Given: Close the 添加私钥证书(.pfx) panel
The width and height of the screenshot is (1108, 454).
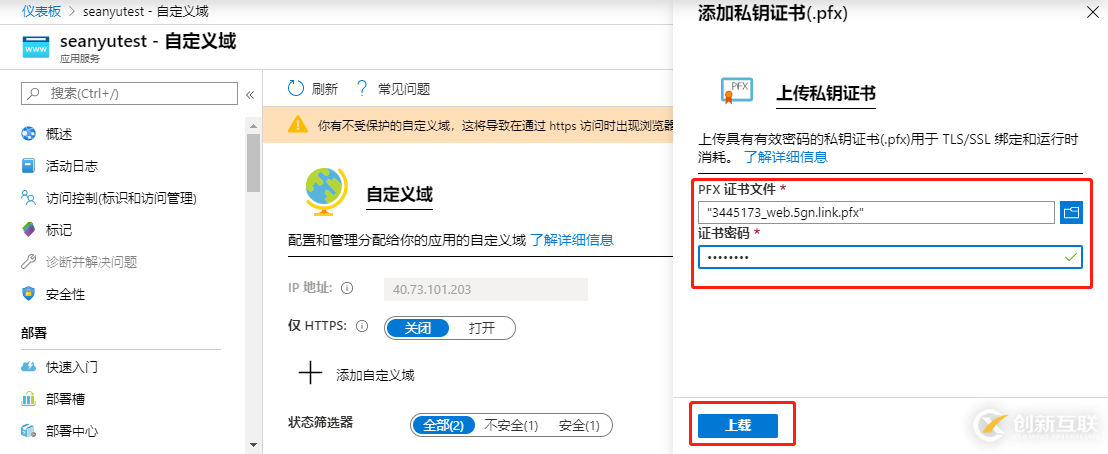Looking at the screenshot, I should pos(1092,11).
